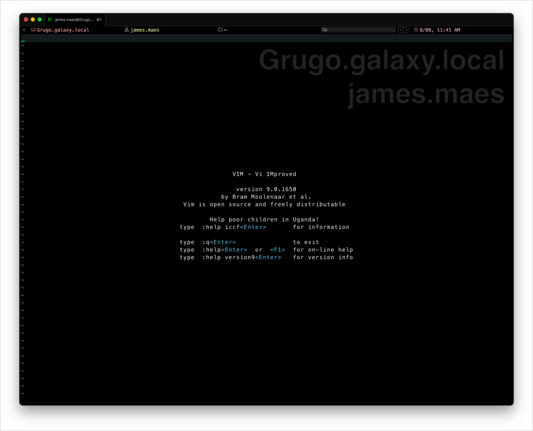This screenshot has width=533, height=431.
Task: Close the status bar with the X icon
Action: tap(24, 30)
